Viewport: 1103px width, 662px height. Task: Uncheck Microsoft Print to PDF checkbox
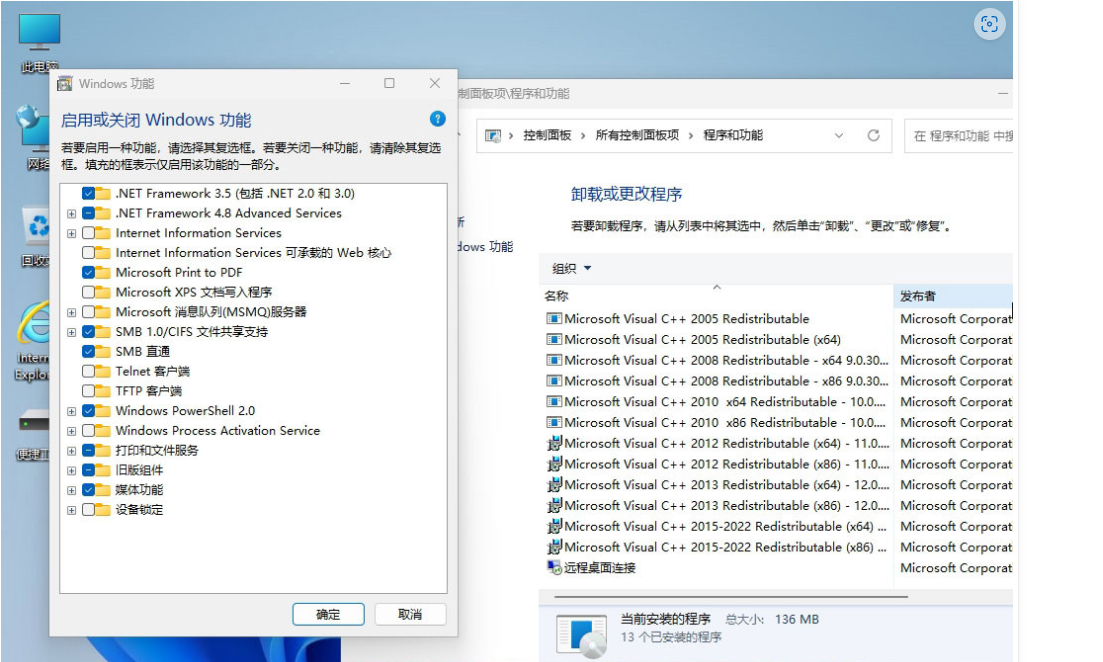pos(88,272)
